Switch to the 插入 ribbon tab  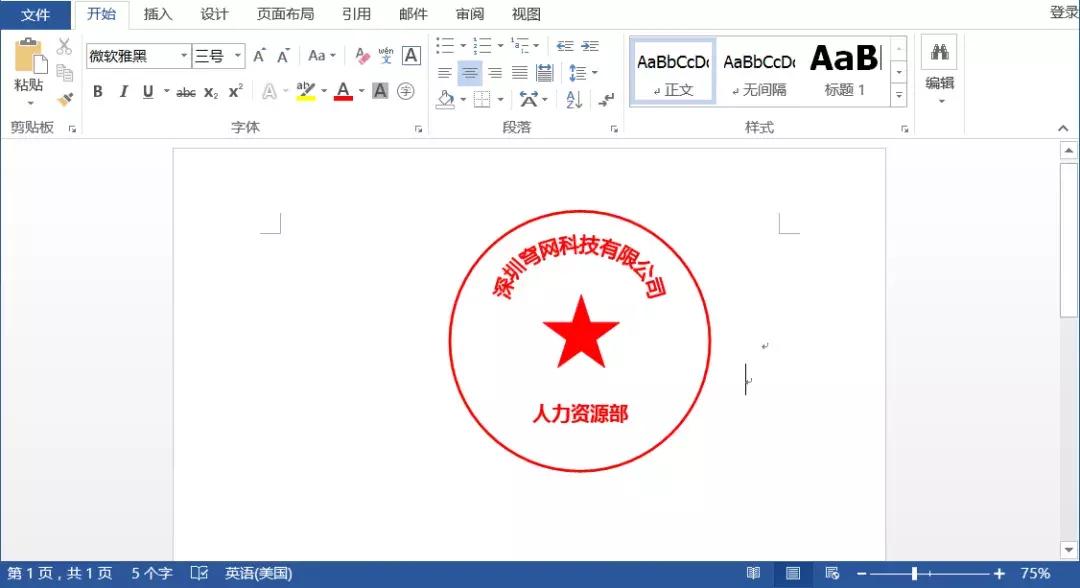[x=157, y=14]
